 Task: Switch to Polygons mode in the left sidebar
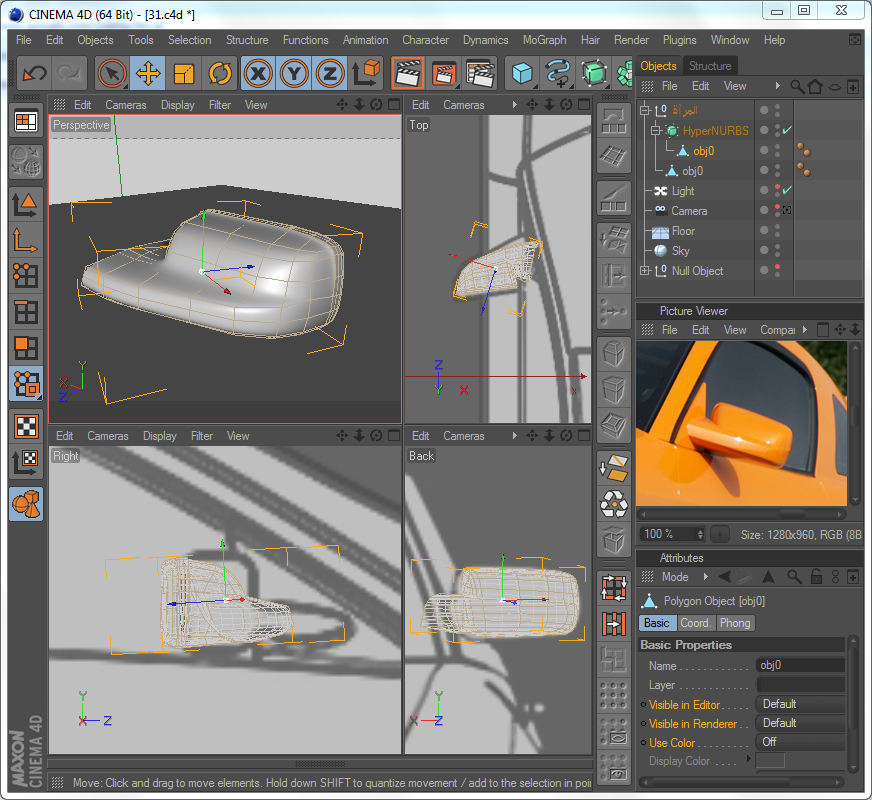click(26, 348)
